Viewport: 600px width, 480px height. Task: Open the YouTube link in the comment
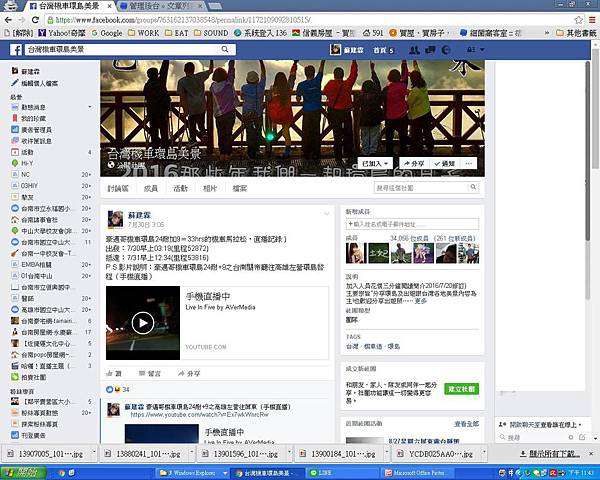point(199,415)
